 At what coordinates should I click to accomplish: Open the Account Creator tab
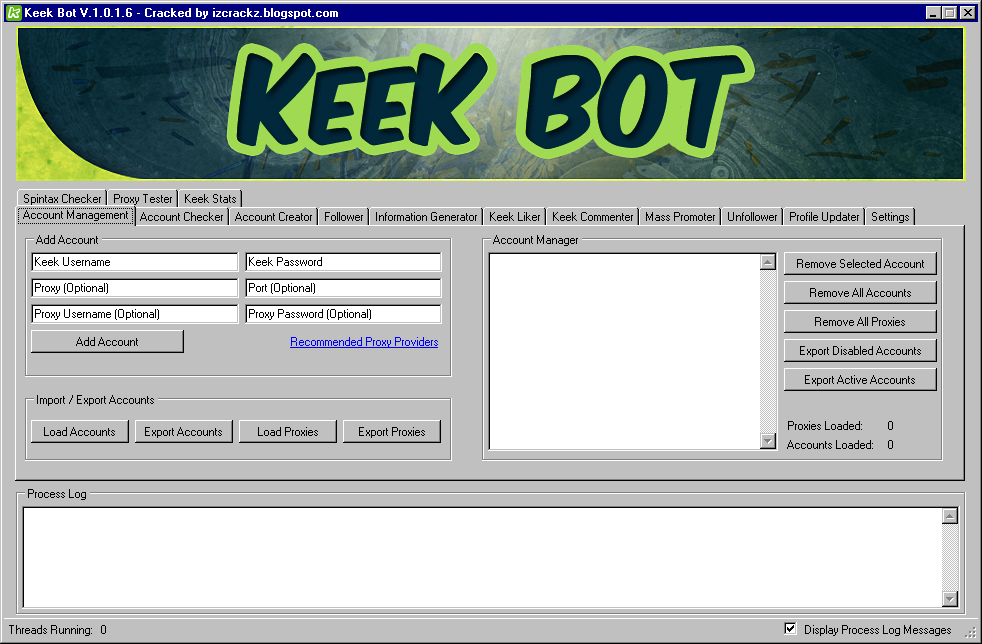click(x=274, y=217)
